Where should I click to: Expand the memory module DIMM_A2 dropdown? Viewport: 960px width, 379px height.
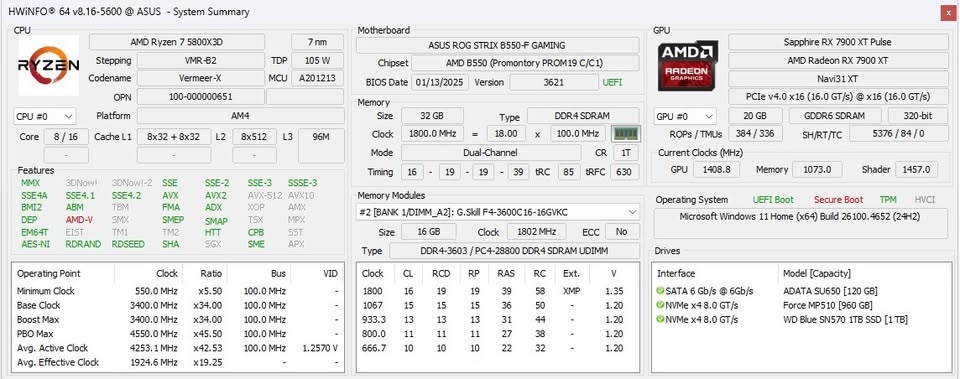point(498,212)
